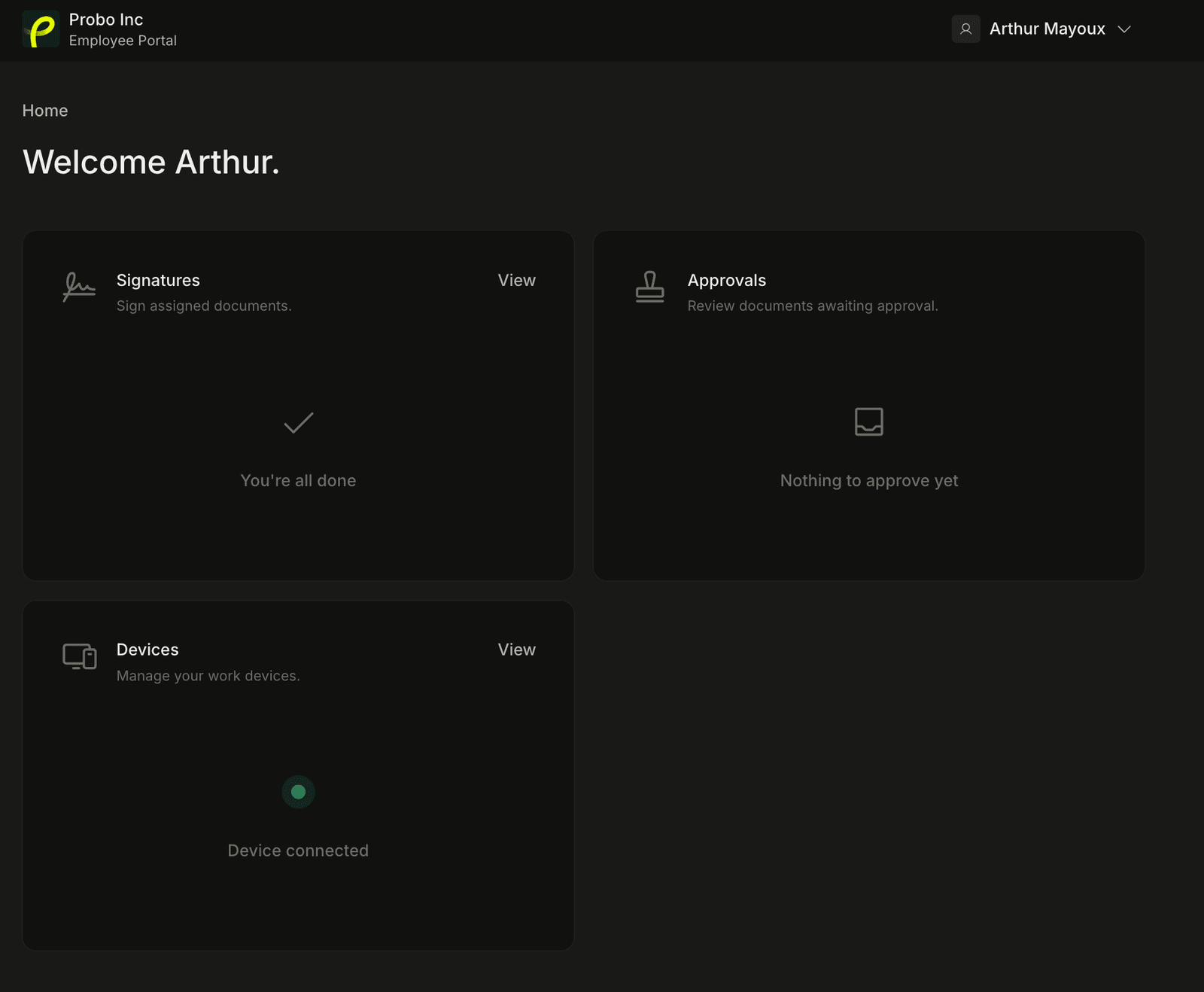Expand the Arthur Mayoux account chevron

point(1124,29)
